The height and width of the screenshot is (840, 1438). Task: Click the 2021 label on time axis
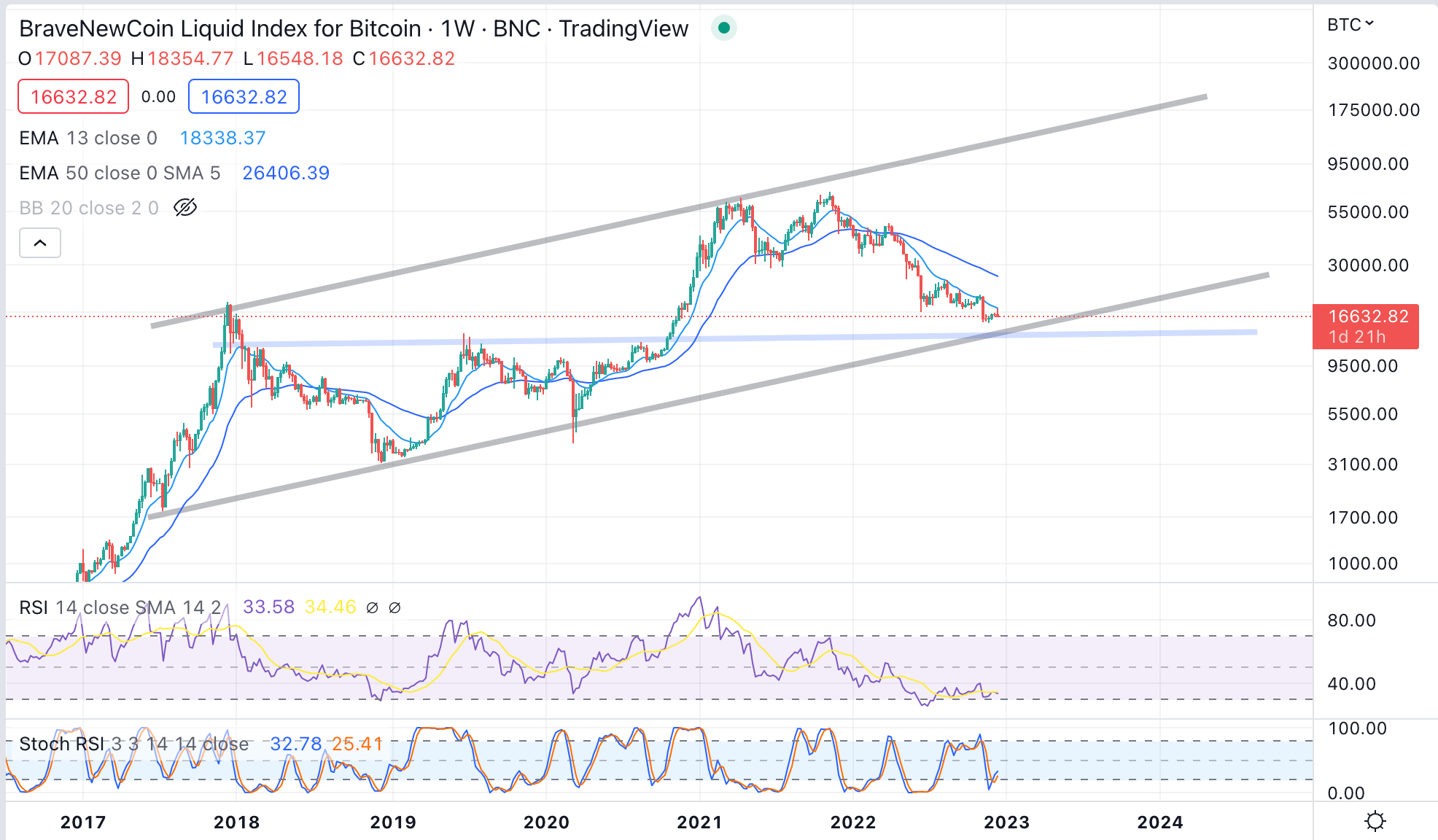pyautogui.click(x=699, y=822)
